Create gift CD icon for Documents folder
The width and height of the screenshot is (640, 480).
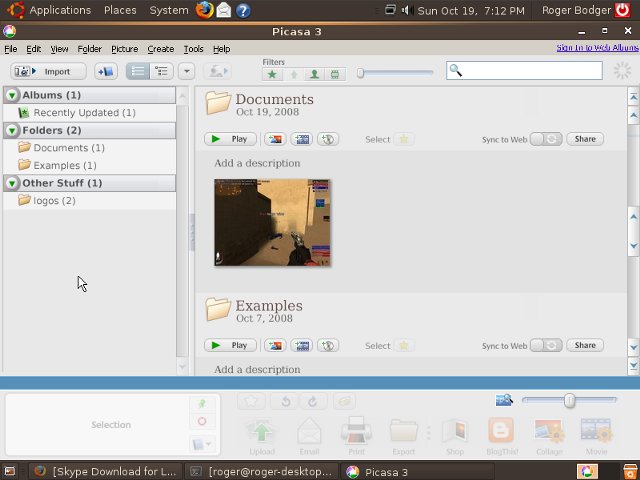pyautogui.click(x=328, y=139)
